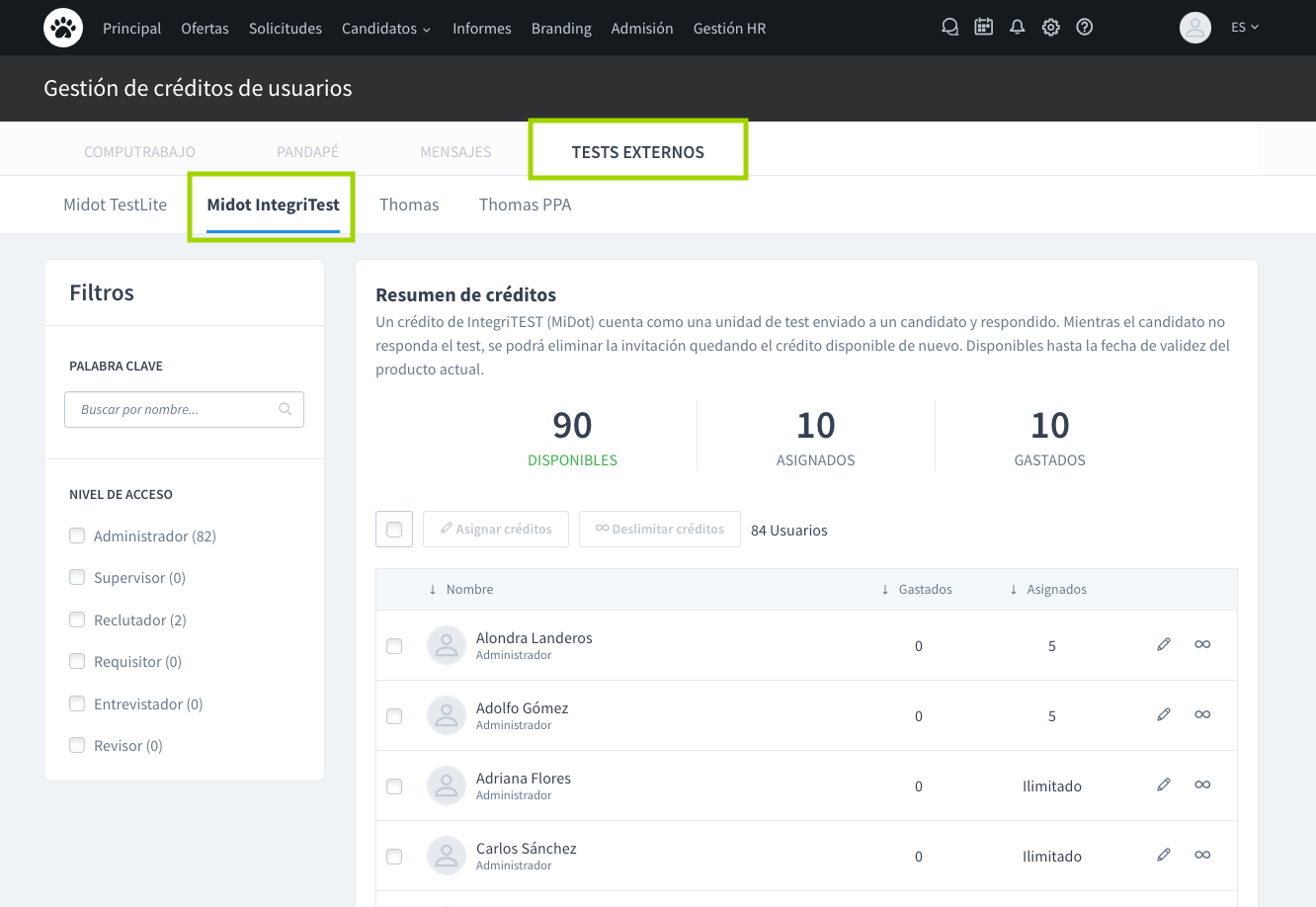
Task: Open the Mensajes tab
Action: pos(455,152)
